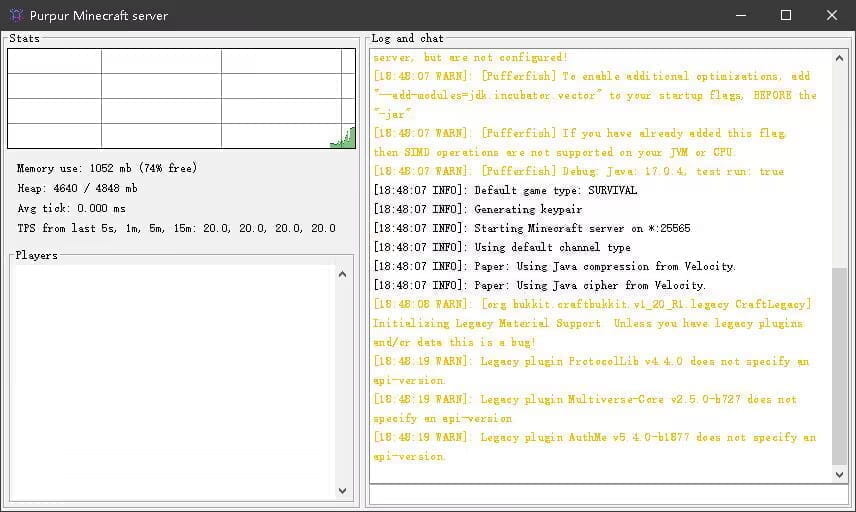Minimize the Purpur Minecraft server window

tap(740, 16)
